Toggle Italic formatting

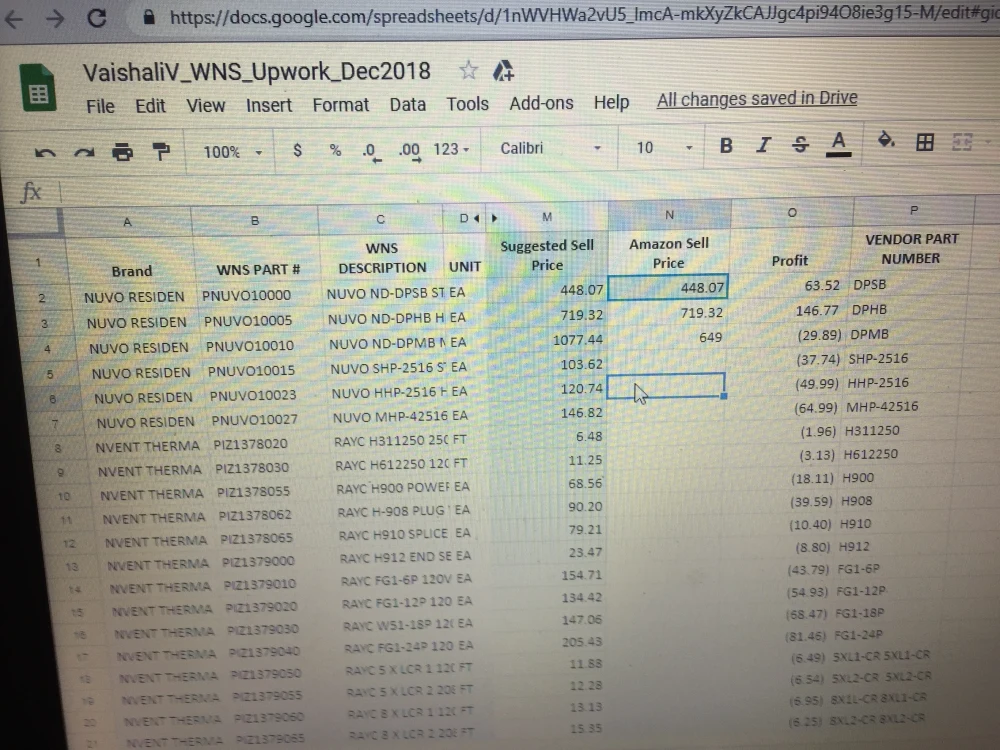763,145
